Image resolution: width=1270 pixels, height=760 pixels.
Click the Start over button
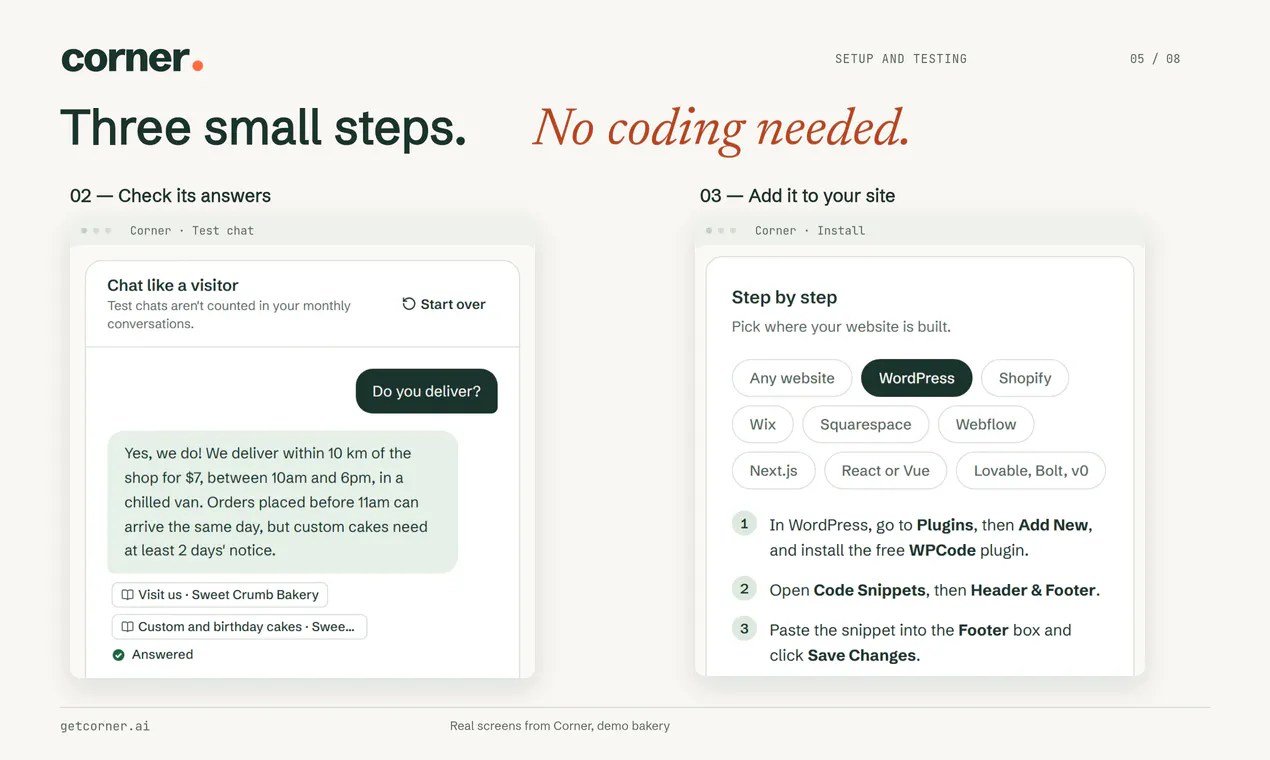point(444,304)
